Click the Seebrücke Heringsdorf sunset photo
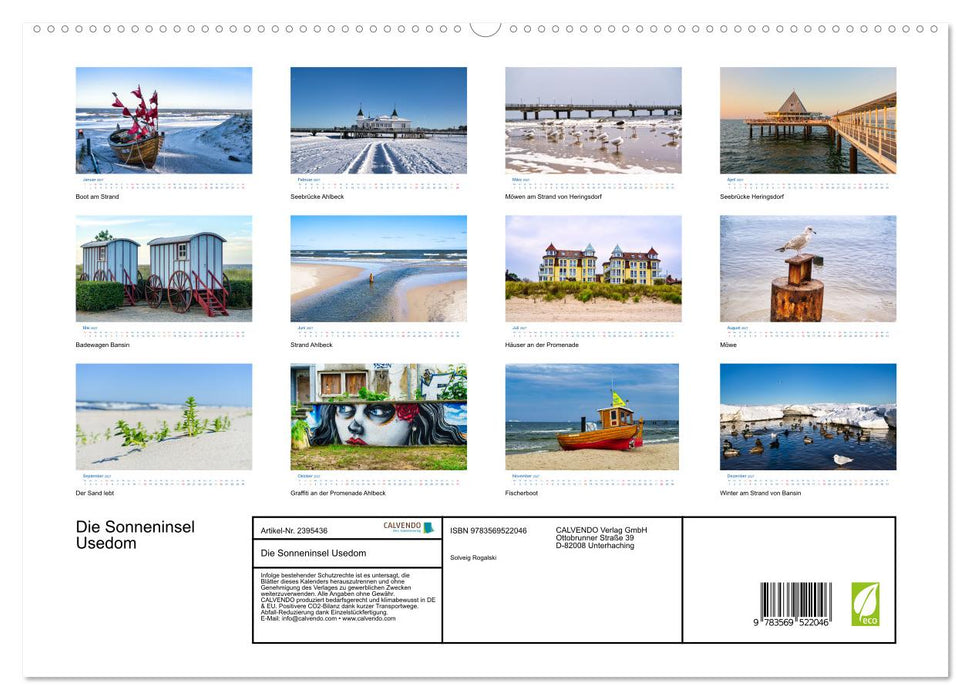 [x=808, y=120]
